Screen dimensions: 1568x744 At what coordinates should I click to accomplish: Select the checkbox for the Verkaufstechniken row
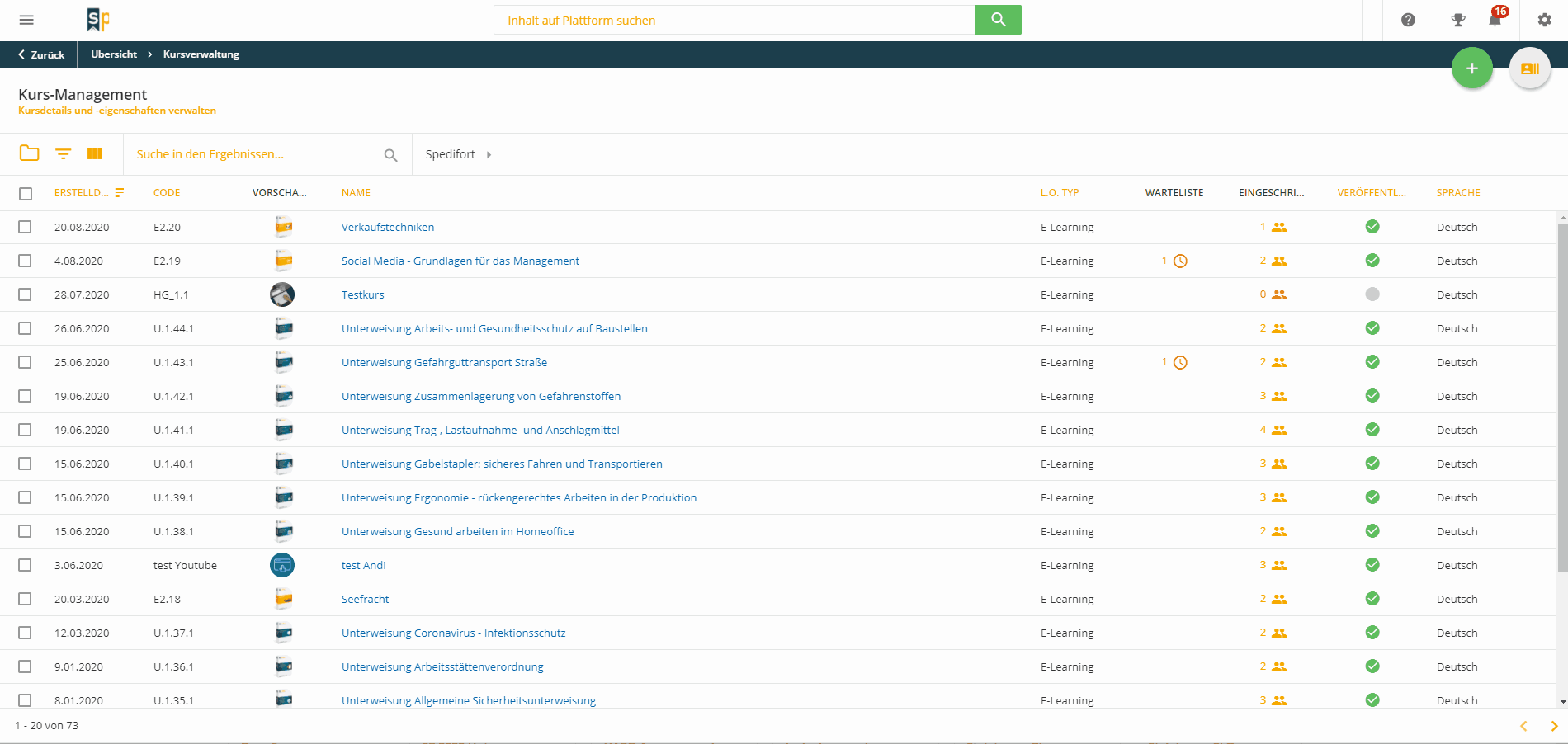25,227
